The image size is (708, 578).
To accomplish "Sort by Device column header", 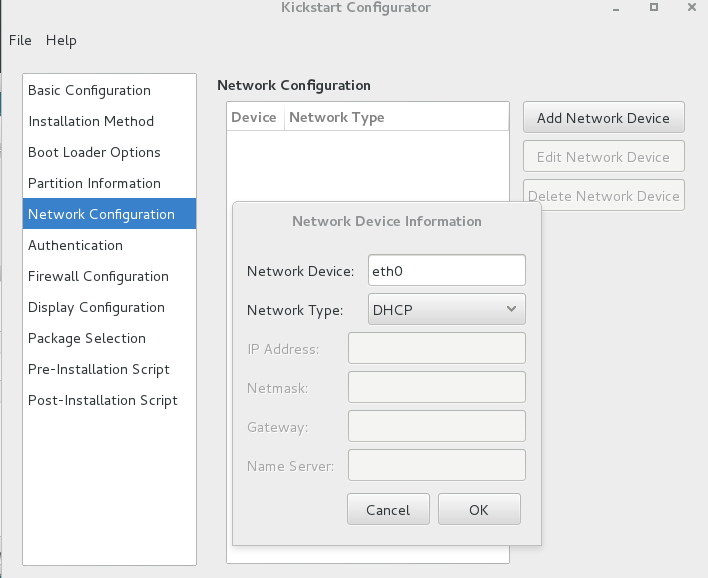I will pos(255,117).
